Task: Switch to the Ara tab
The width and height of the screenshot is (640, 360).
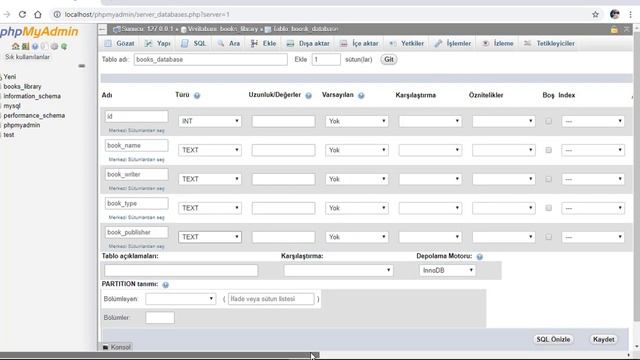Action: (229, 43)
